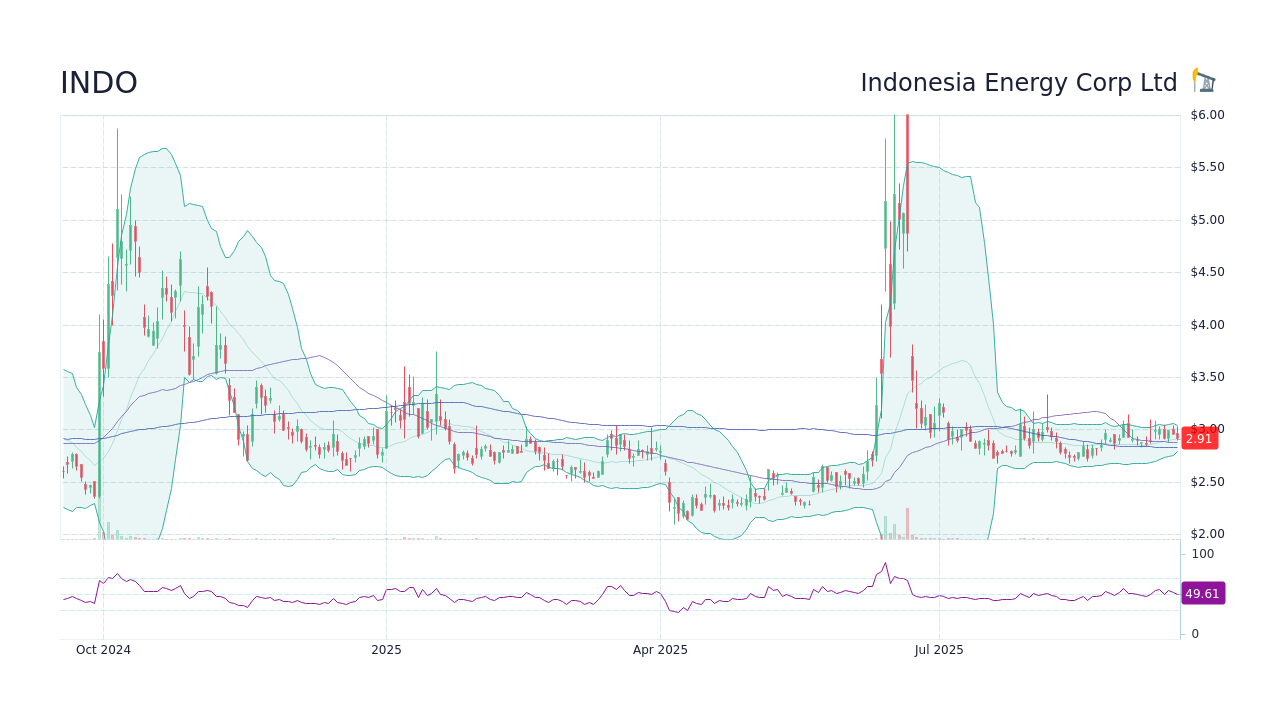1280x720 pixels.
Task: Click the purple 49.61 RSI value tag
Action: click(1202, 594)
